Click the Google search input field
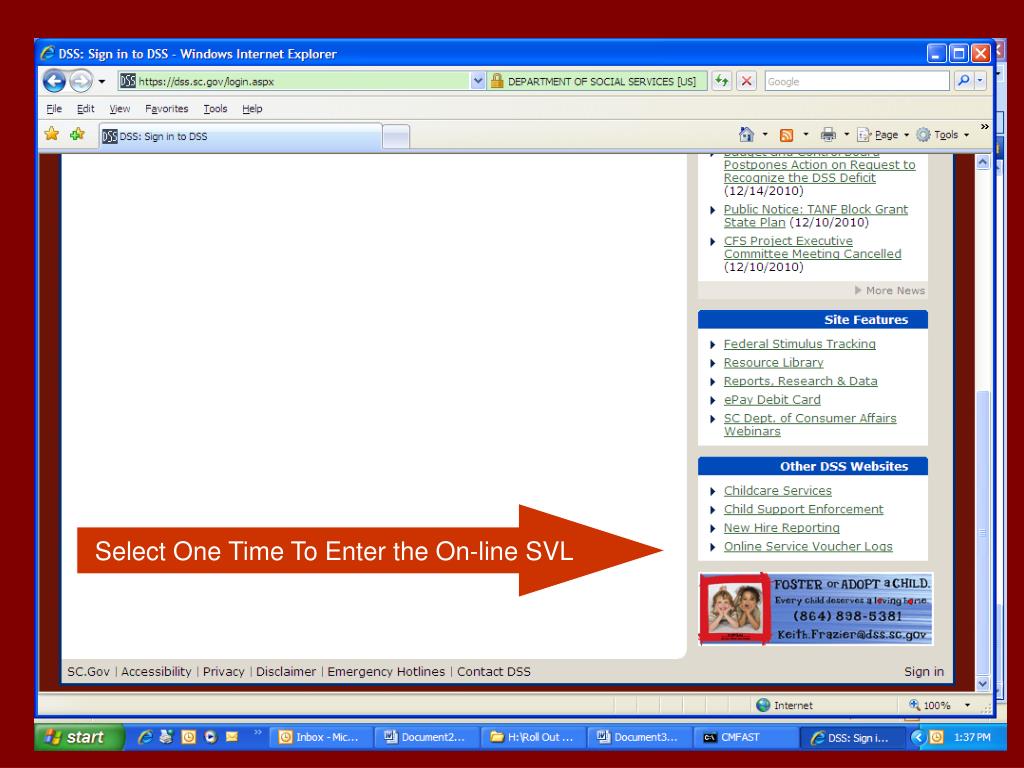This screenshot has height=768, width=1024. pyautogui.click(x=856, y=82)
